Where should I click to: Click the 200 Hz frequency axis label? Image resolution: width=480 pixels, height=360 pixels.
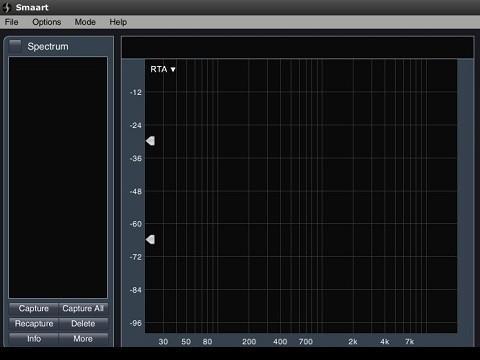click(249, 342)
